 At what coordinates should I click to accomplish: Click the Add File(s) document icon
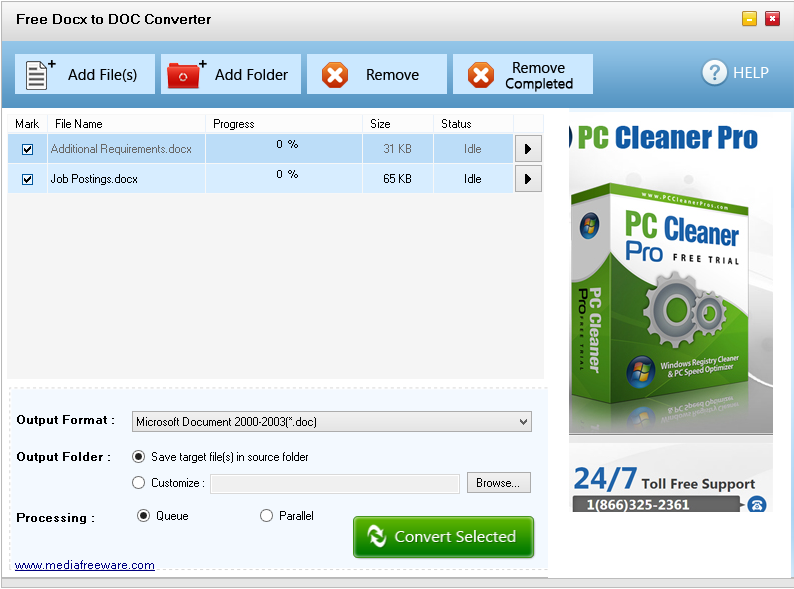coord(40,74)
